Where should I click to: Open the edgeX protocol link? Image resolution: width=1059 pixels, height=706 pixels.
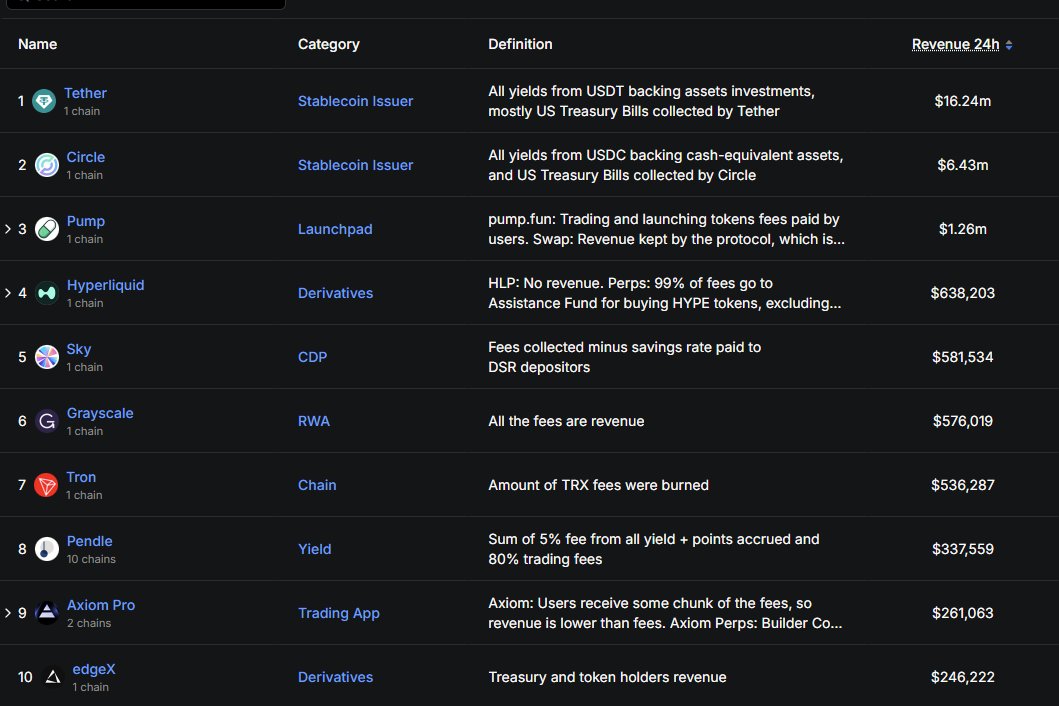(94, 669)
